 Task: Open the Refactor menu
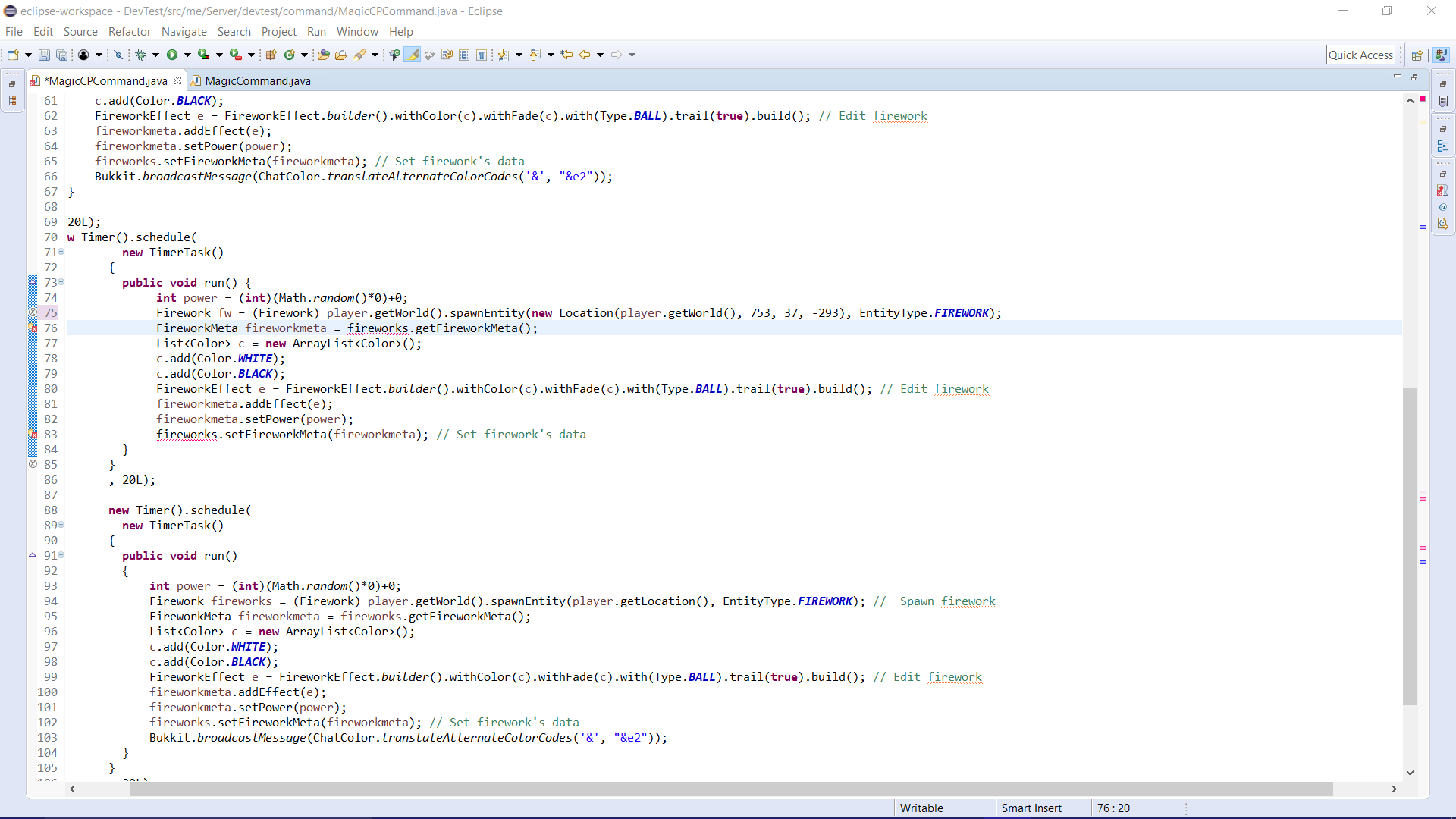point(129,32)
